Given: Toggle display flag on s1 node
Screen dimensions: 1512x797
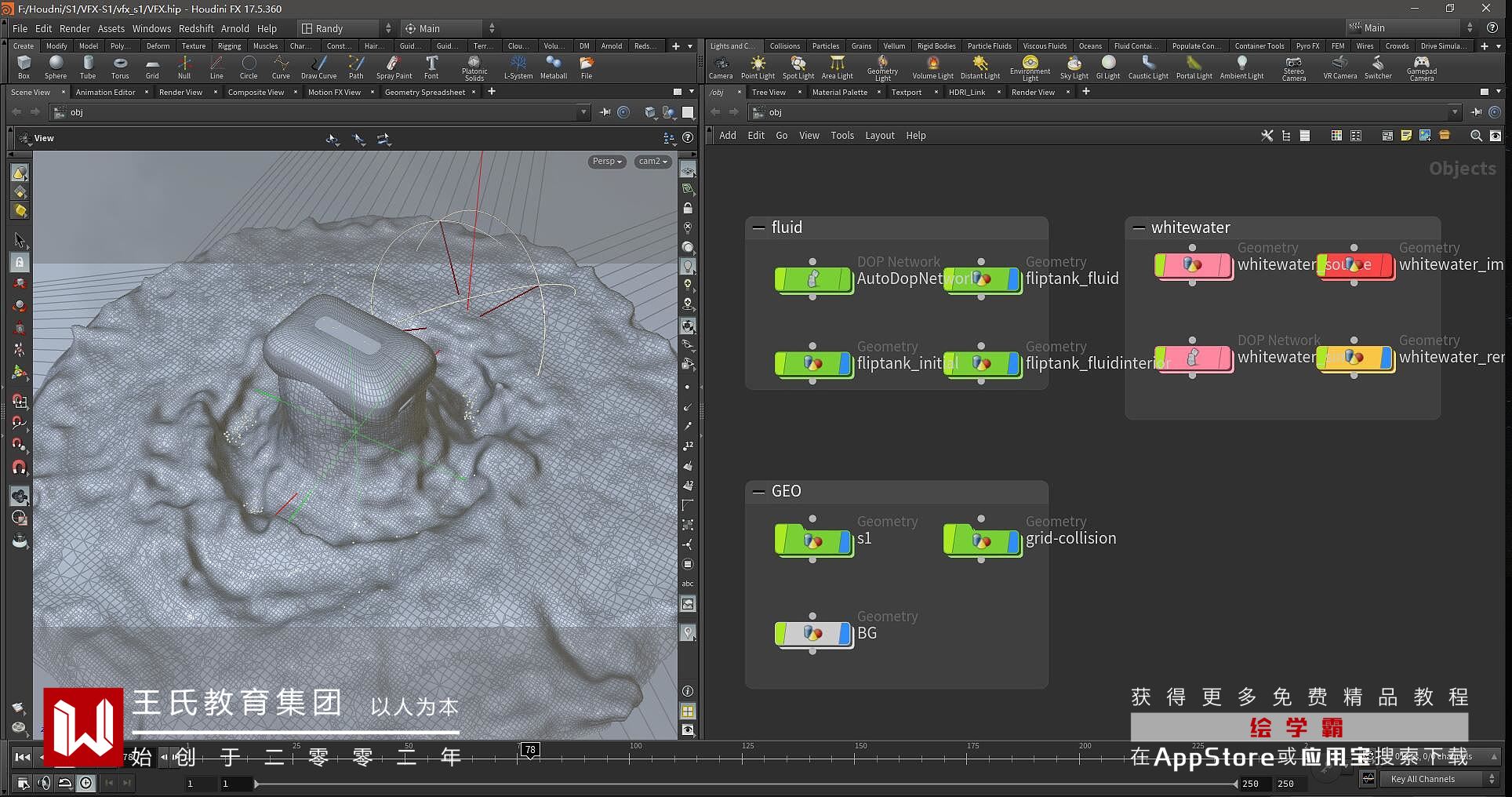Looking at the screenshot, I should (x=845, y=540).
